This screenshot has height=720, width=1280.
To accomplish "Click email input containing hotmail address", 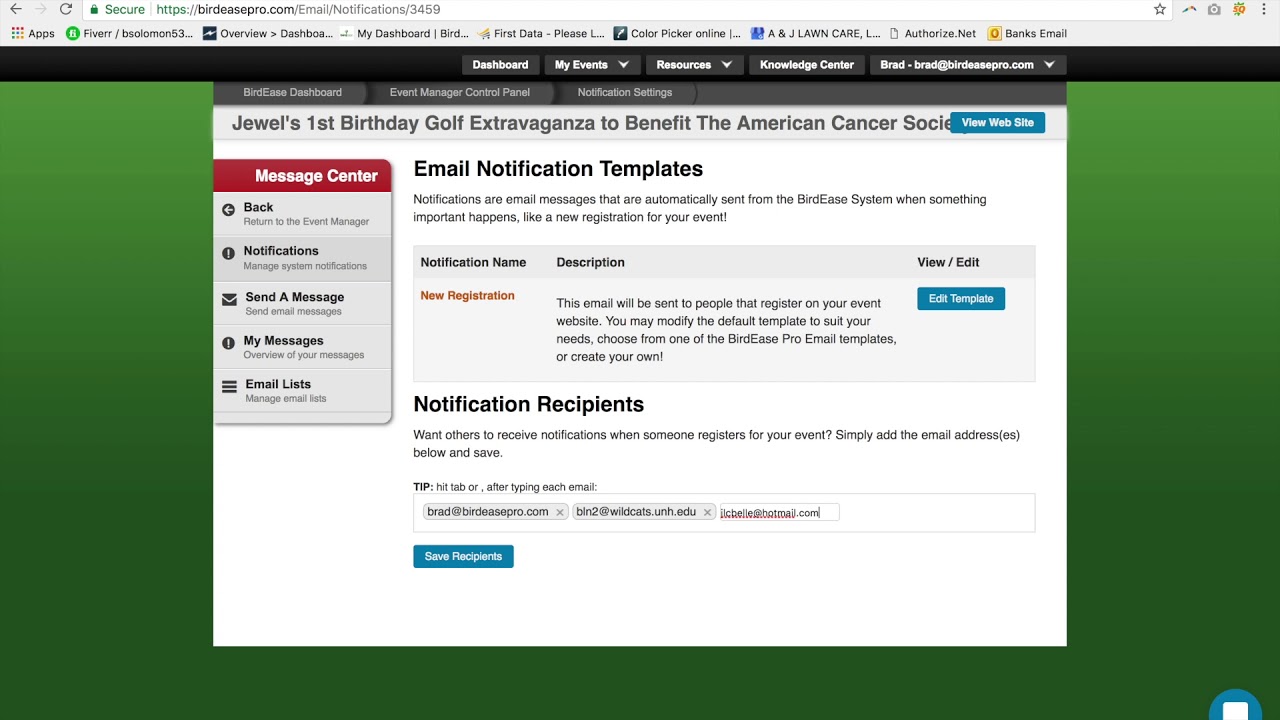I will [779, 513].
